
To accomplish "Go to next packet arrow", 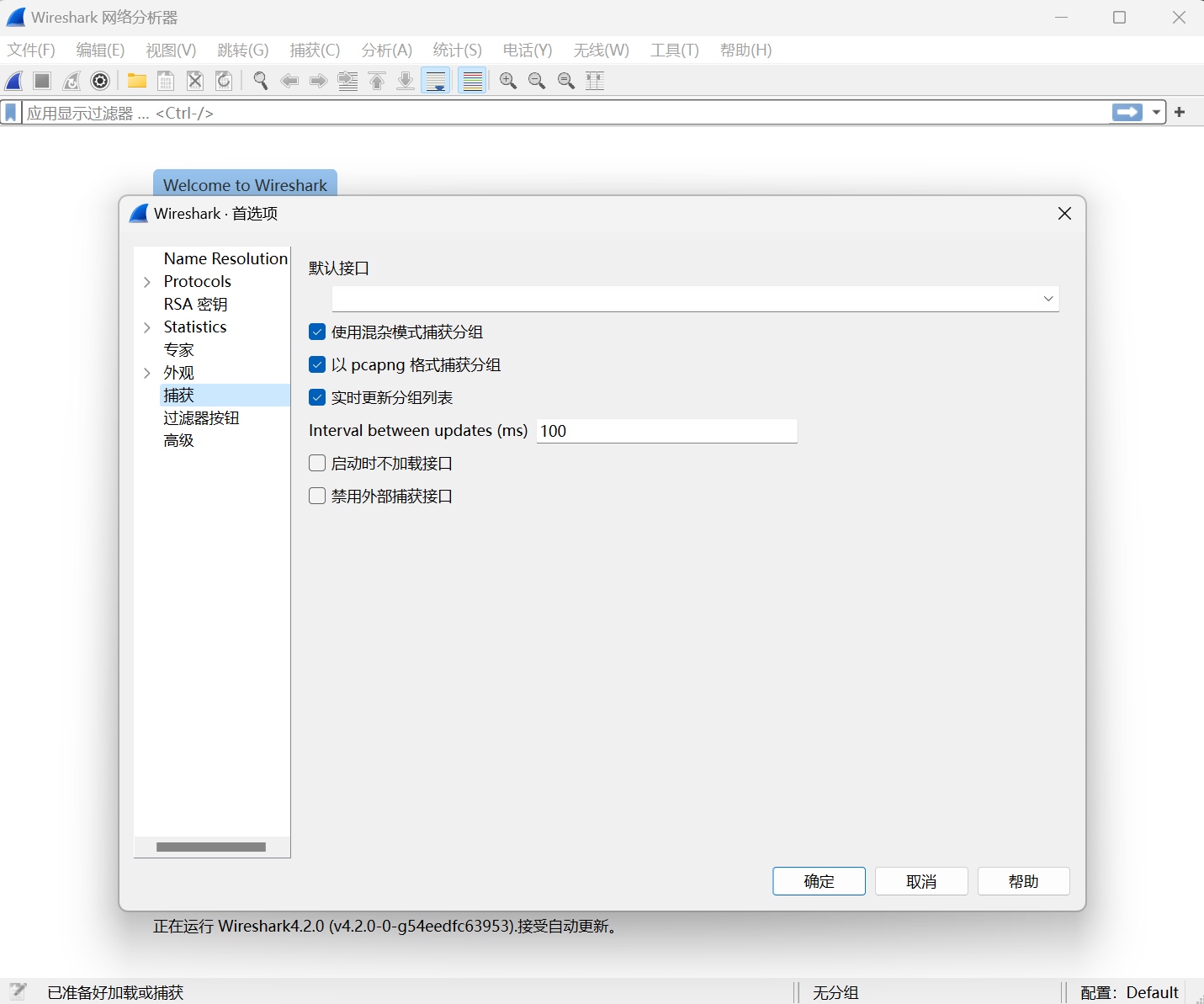I will coord(318,81).
